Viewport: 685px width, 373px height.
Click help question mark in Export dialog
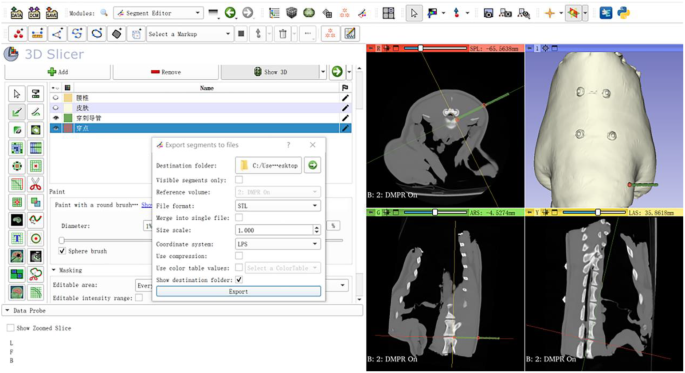coord(288,145)
